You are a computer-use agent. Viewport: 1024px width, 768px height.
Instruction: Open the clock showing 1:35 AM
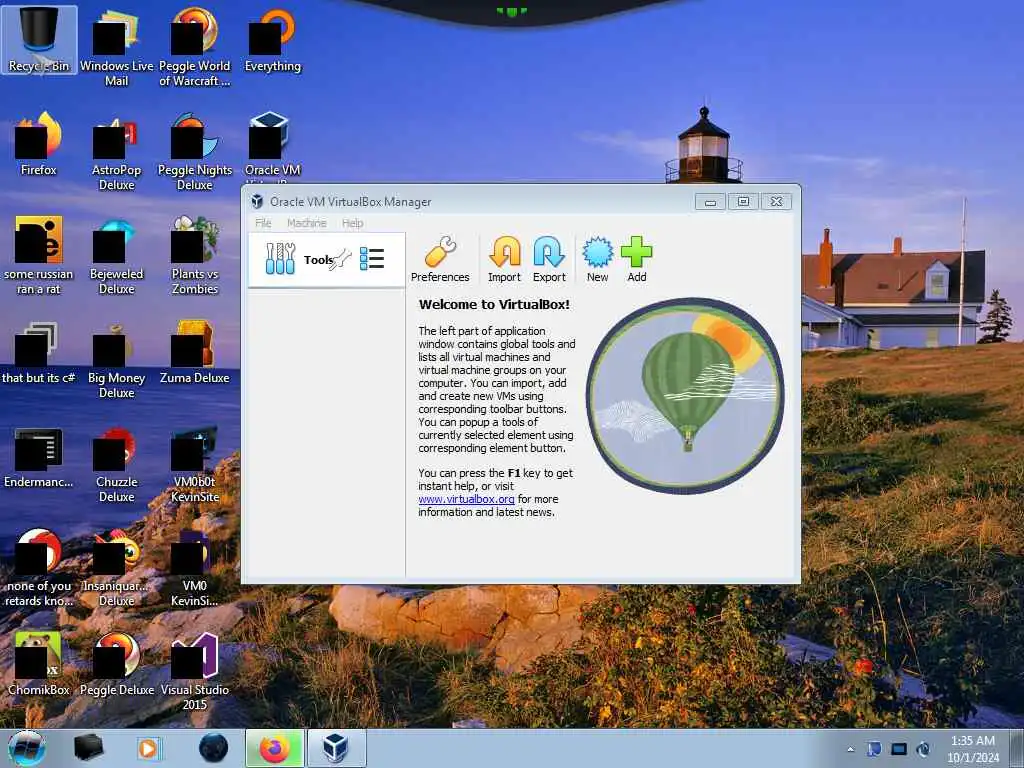(972, 749)
